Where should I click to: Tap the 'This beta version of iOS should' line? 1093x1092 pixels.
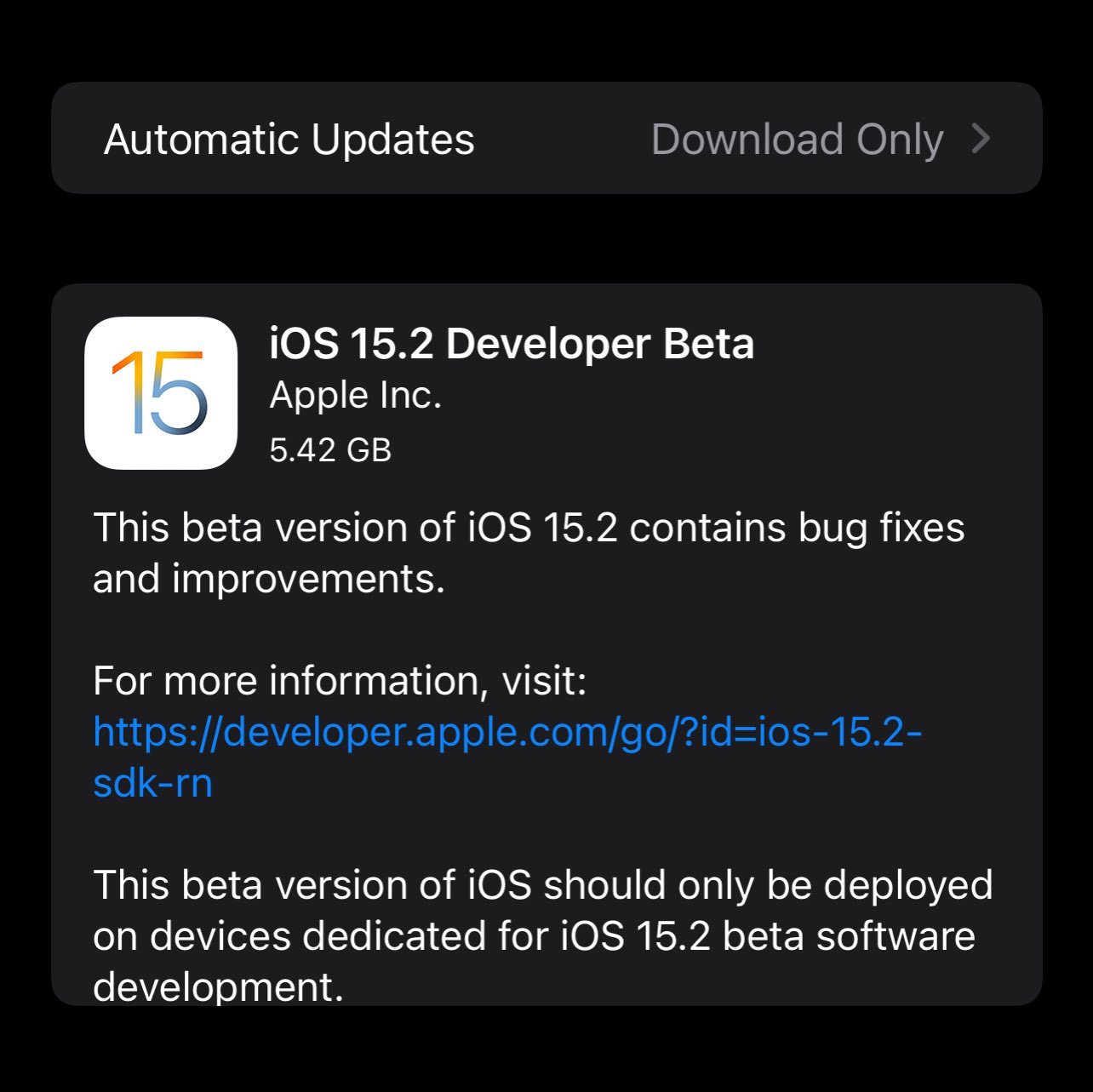point(380,885)
